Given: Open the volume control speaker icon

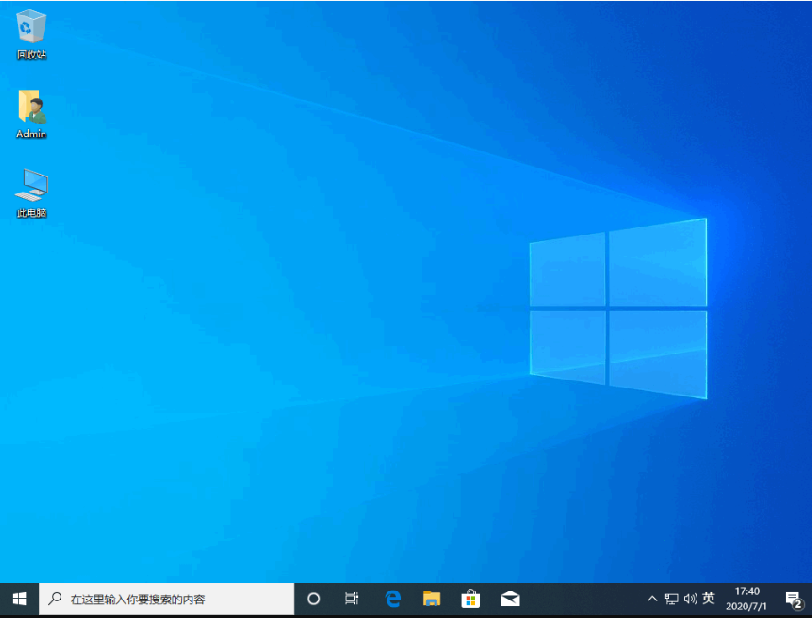Looking at the screenshot, I should click(x=689, y=599).
